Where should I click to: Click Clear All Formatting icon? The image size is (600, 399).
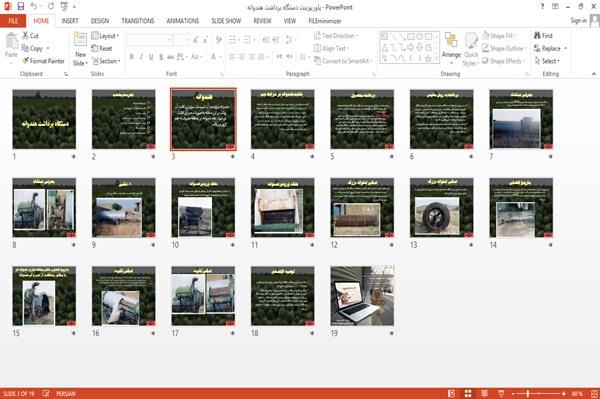tap(219, 39)
